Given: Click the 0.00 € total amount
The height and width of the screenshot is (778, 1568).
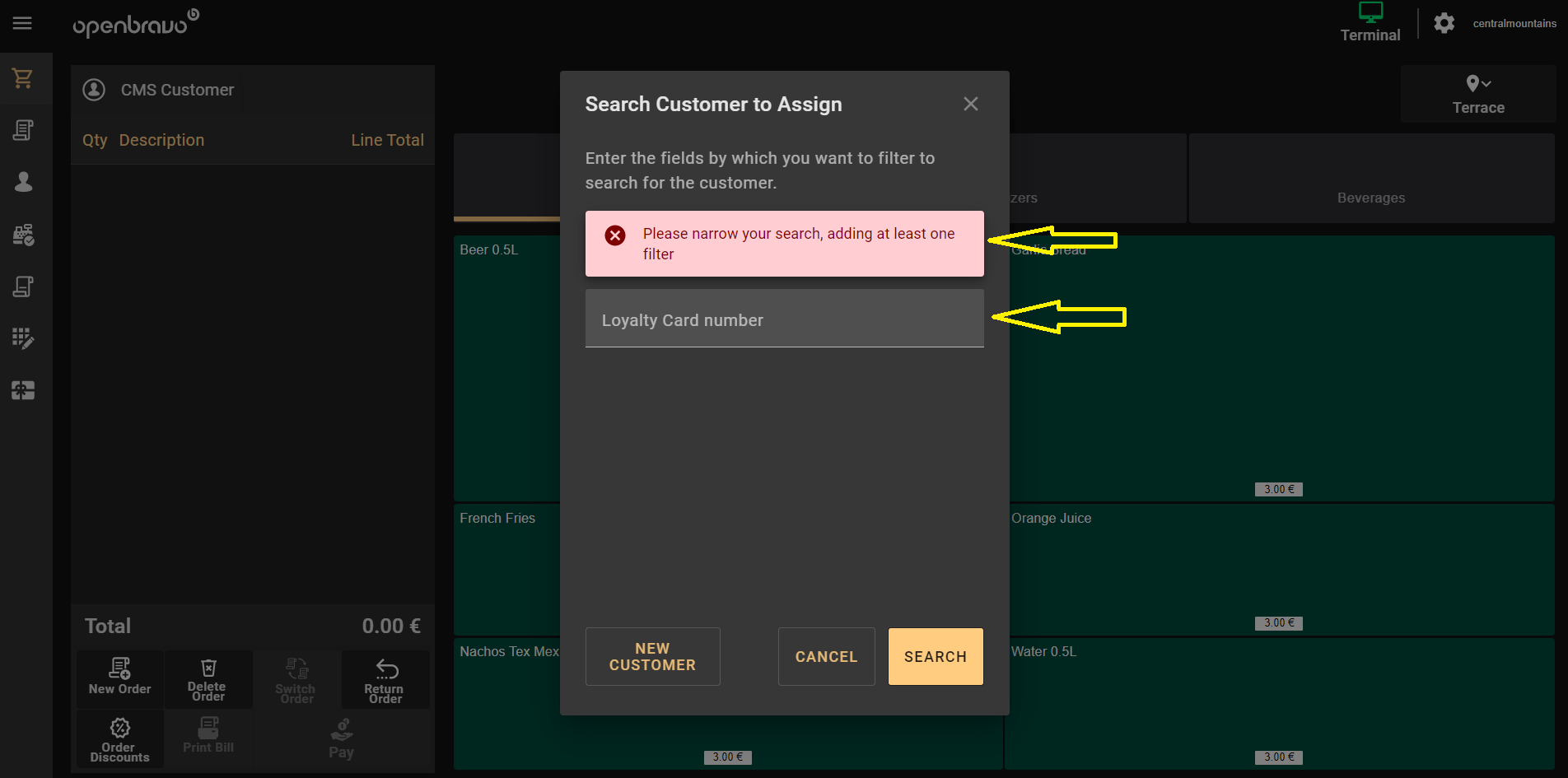Looking at the screenshot, I should point(391,626).
